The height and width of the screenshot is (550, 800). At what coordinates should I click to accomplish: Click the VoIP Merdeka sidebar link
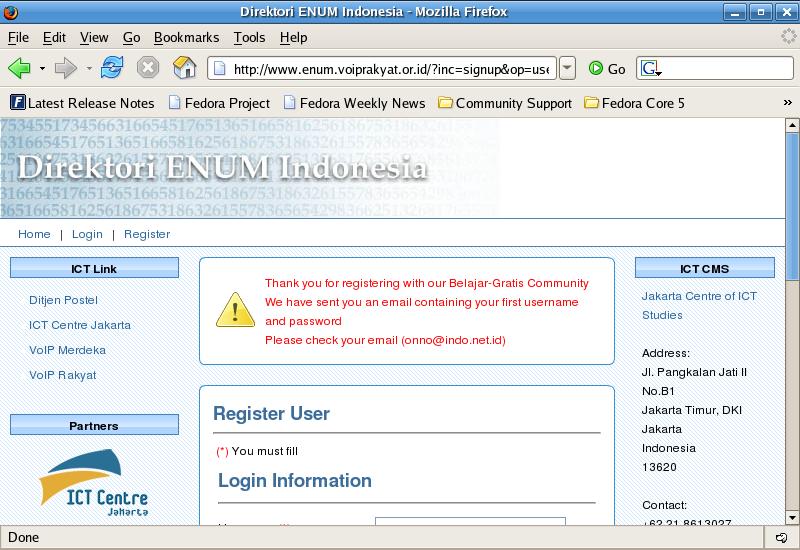coord(67,350)
